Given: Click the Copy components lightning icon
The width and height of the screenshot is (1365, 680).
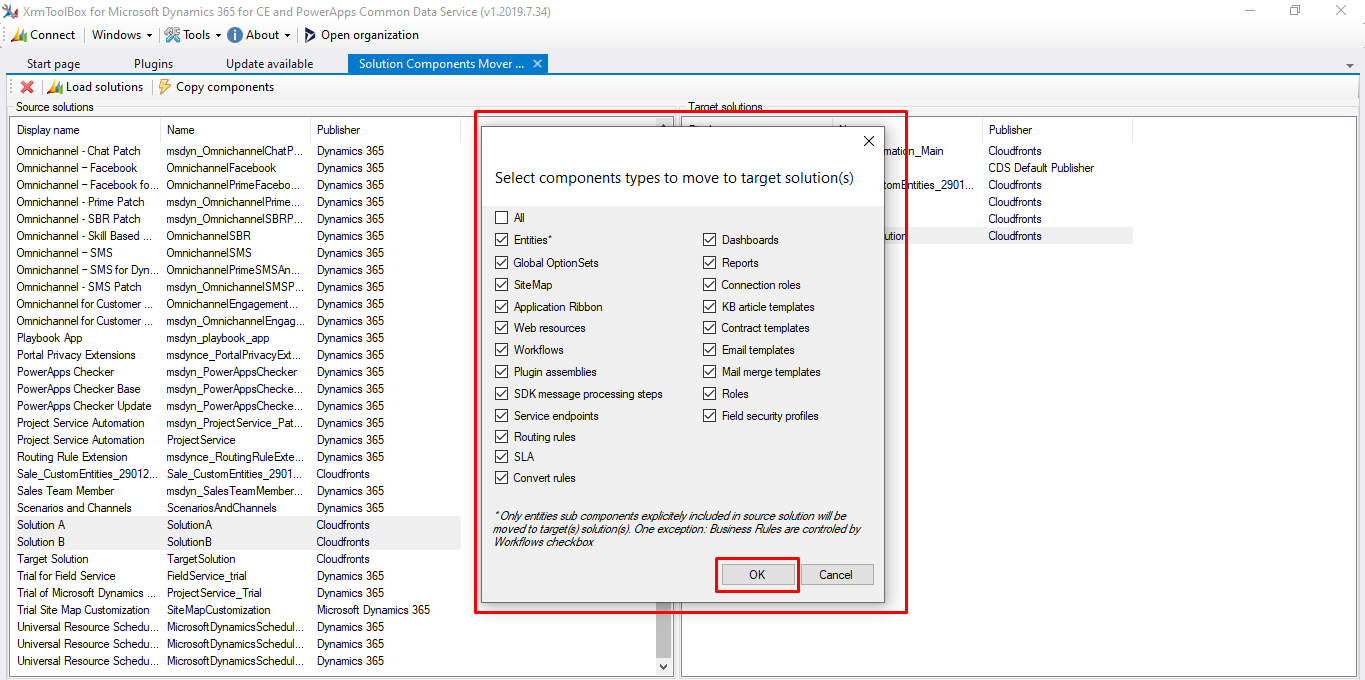Looking at the screenshot, I should point(165,87).
